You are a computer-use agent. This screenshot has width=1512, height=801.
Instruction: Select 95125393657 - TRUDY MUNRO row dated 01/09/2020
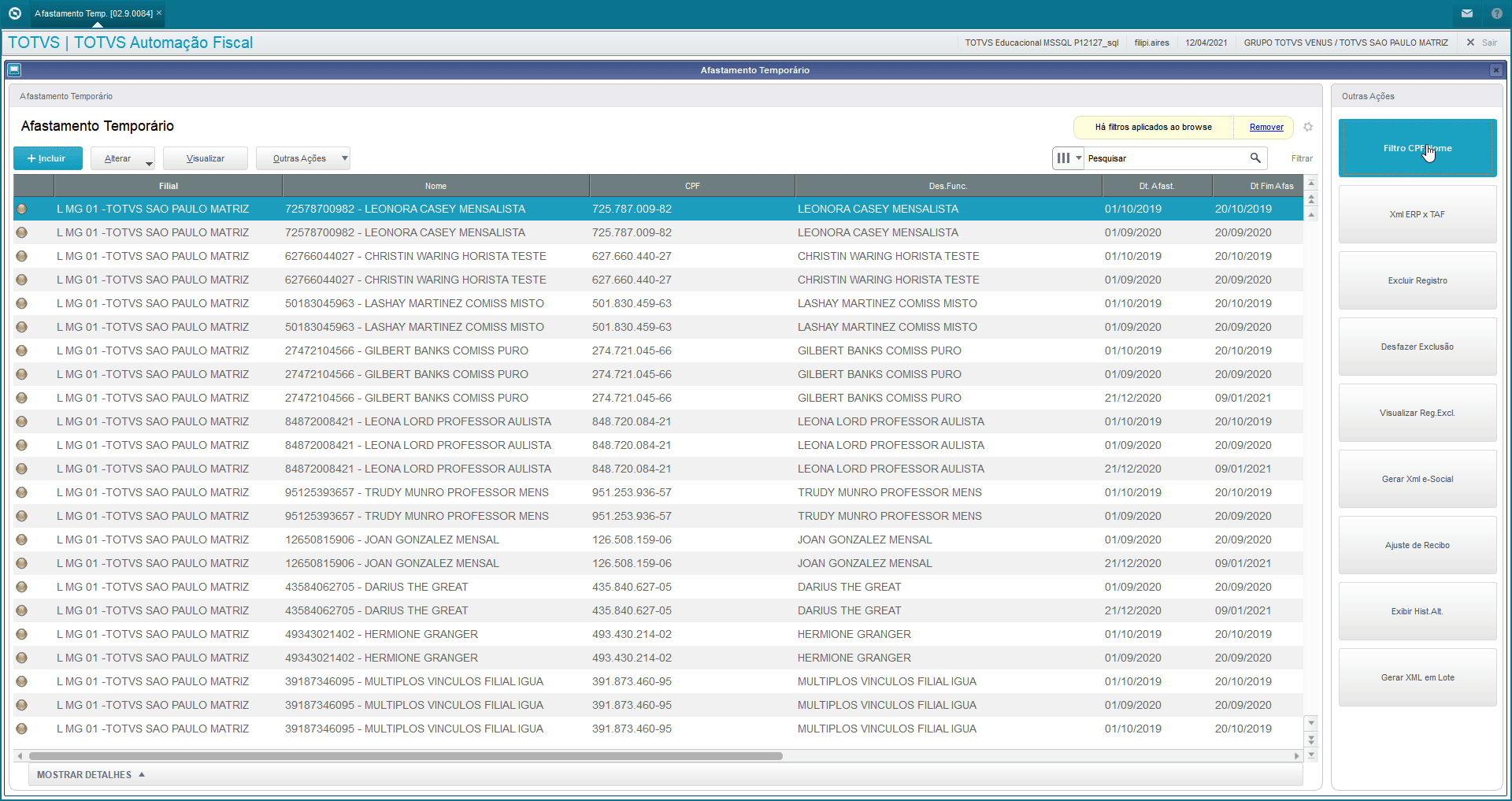point(658,516)
